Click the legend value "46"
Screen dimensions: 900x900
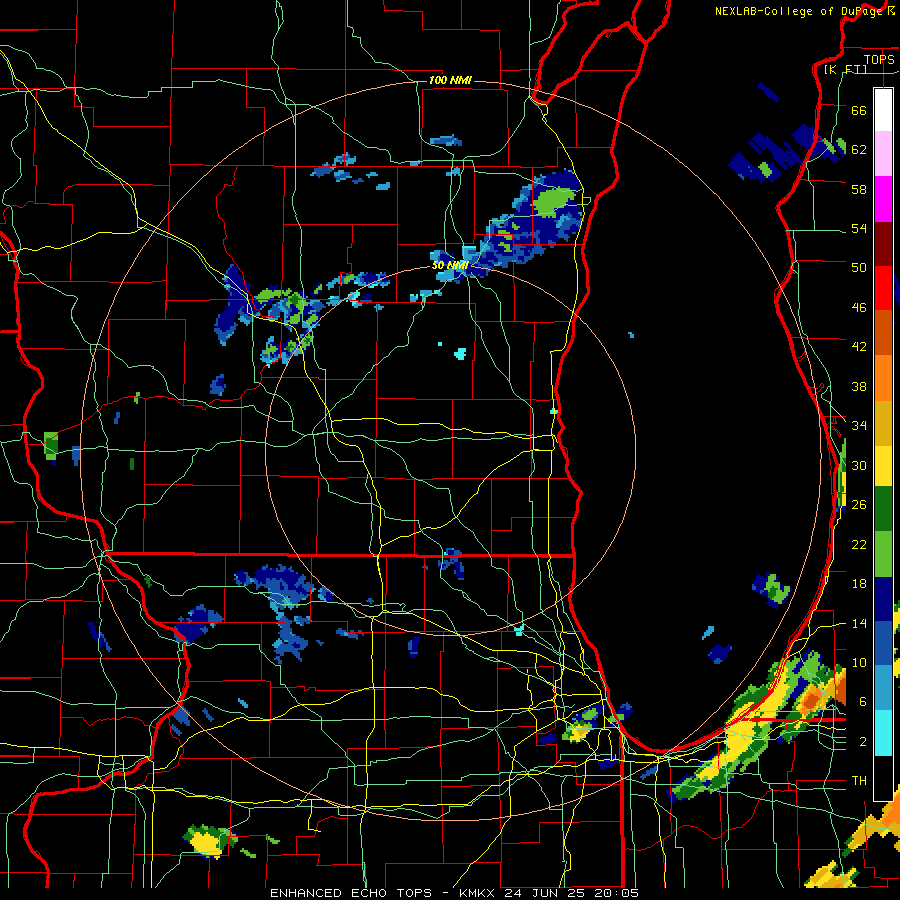[859, 308]
